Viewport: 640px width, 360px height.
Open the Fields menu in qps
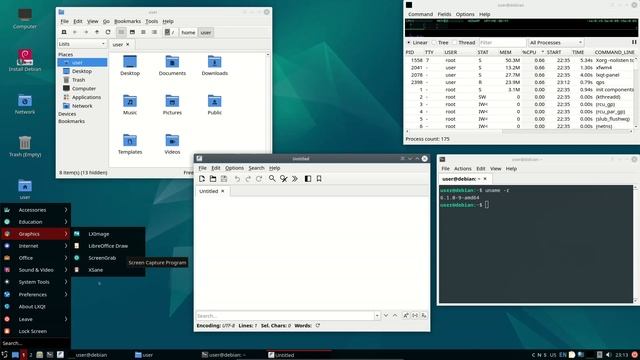pyautogui.click(x=444, y=14)
